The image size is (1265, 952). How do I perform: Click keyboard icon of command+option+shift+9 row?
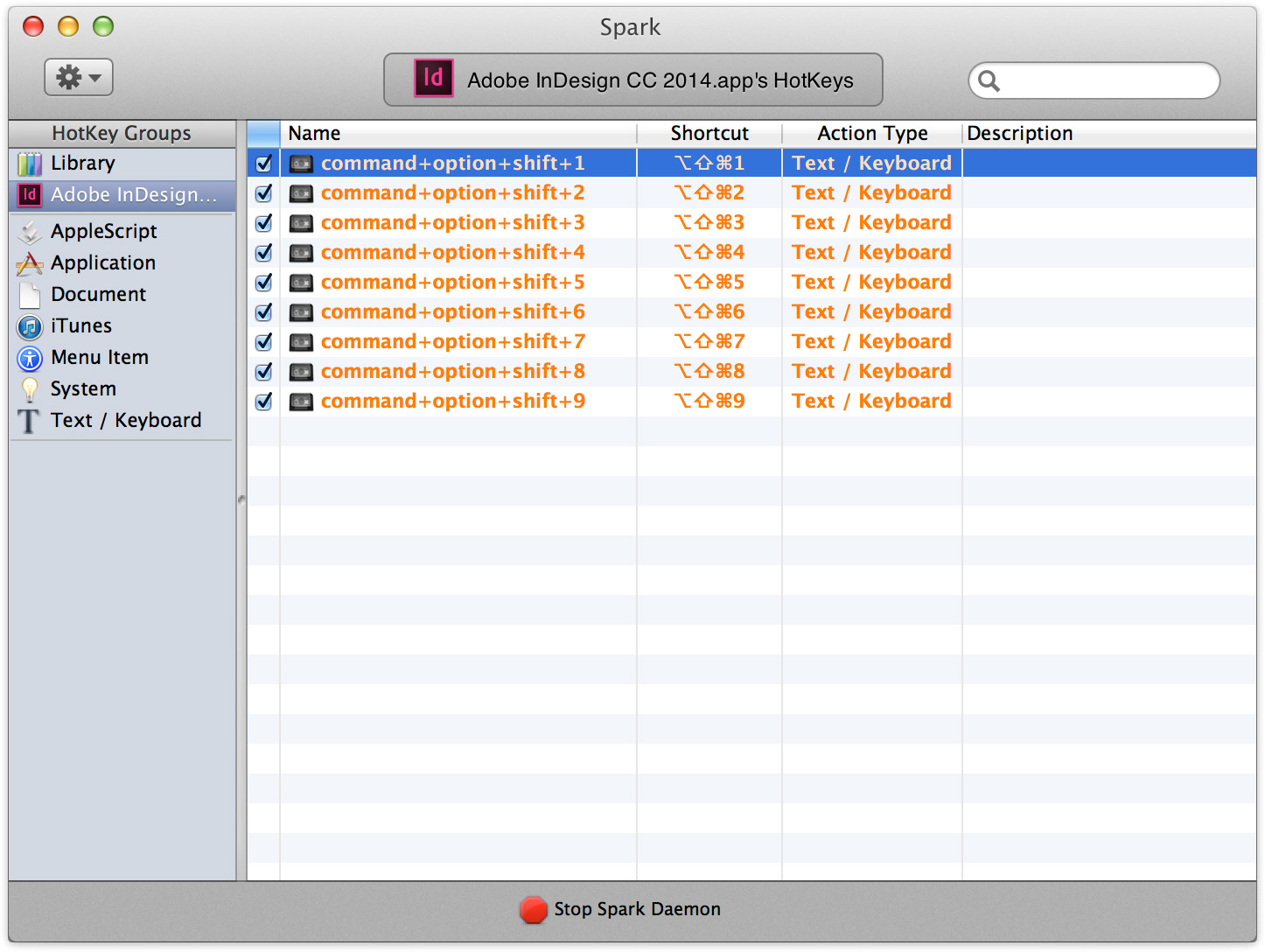pyautogui.click(x=302, y=402)
